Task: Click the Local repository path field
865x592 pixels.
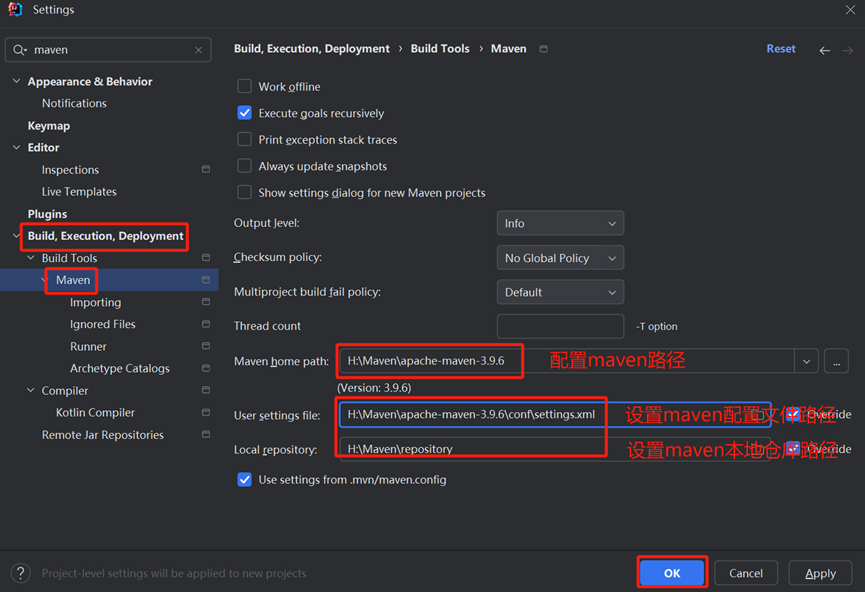Action: coord(555,449)
